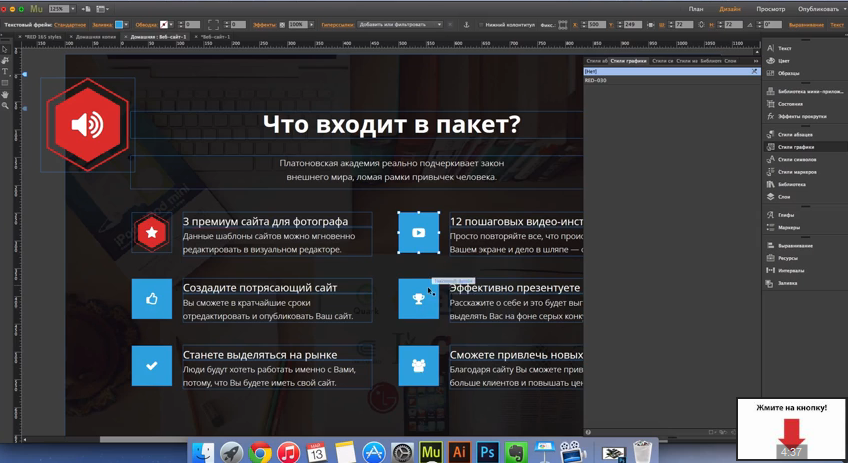The width and height of the screenshot is (848, 463).
Task: Switch to *Веб-сайт-1 document tab
Action: pyautogui.click(x=215, y=37)
